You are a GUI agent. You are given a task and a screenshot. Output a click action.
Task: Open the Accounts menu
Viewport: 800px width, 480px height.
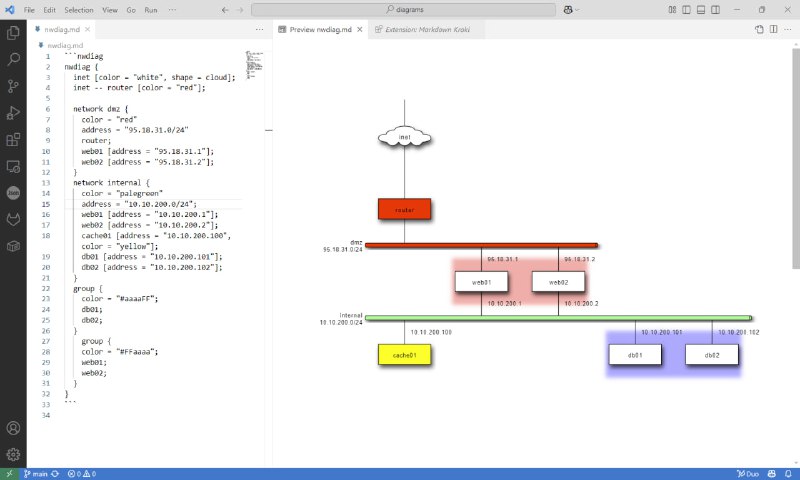[13, 427]
